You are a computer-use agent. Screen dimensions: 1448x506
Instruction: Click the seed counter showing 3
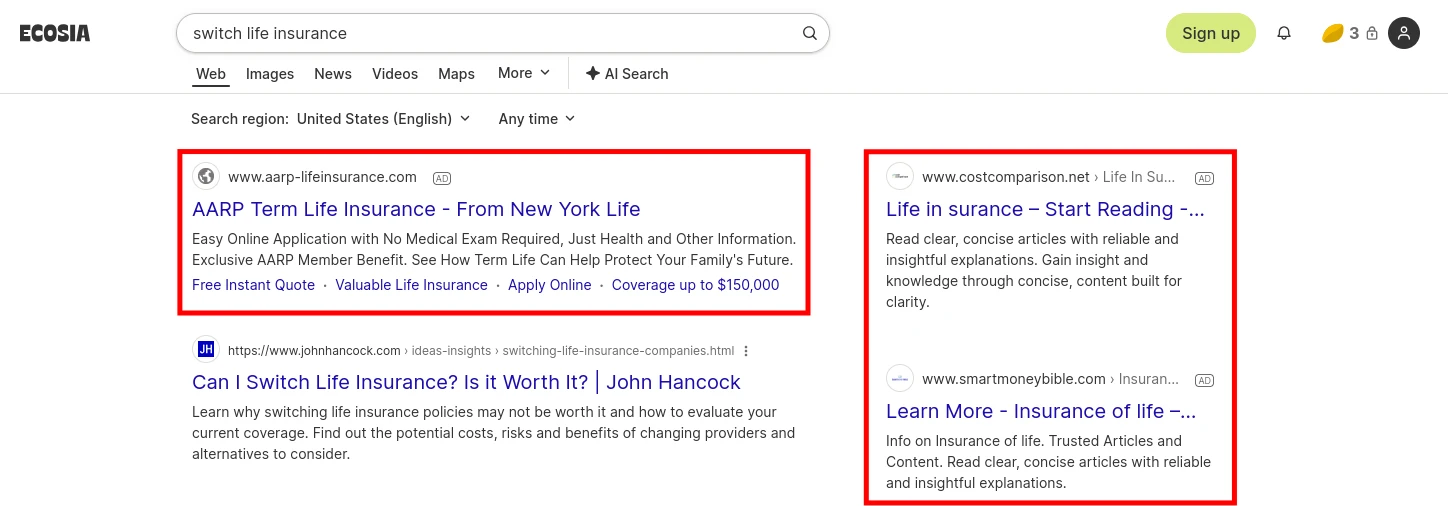[x=1350, y=33]
